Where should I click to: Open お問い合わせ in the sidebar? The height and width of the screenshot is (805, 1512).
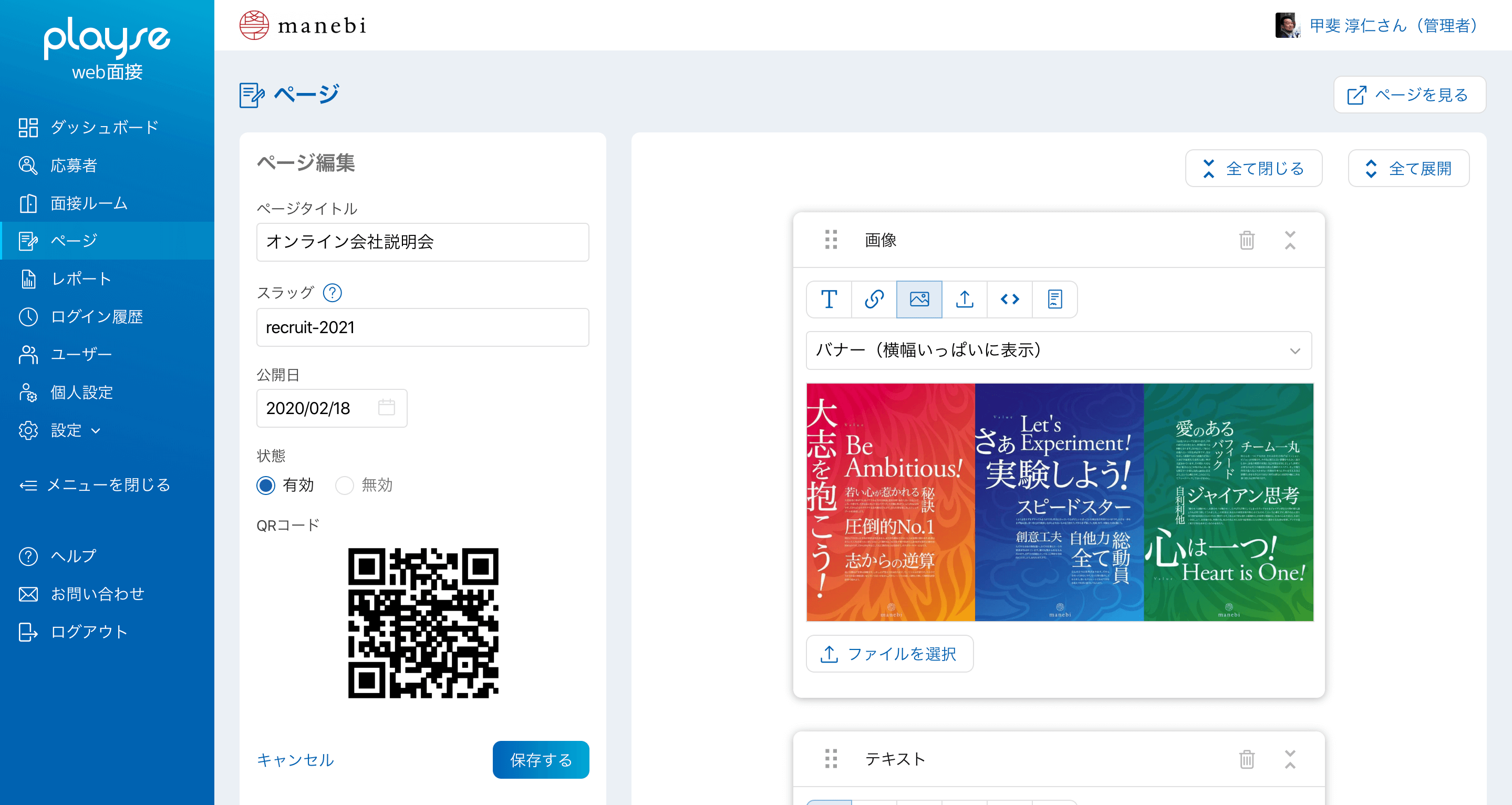click(107, 594)
